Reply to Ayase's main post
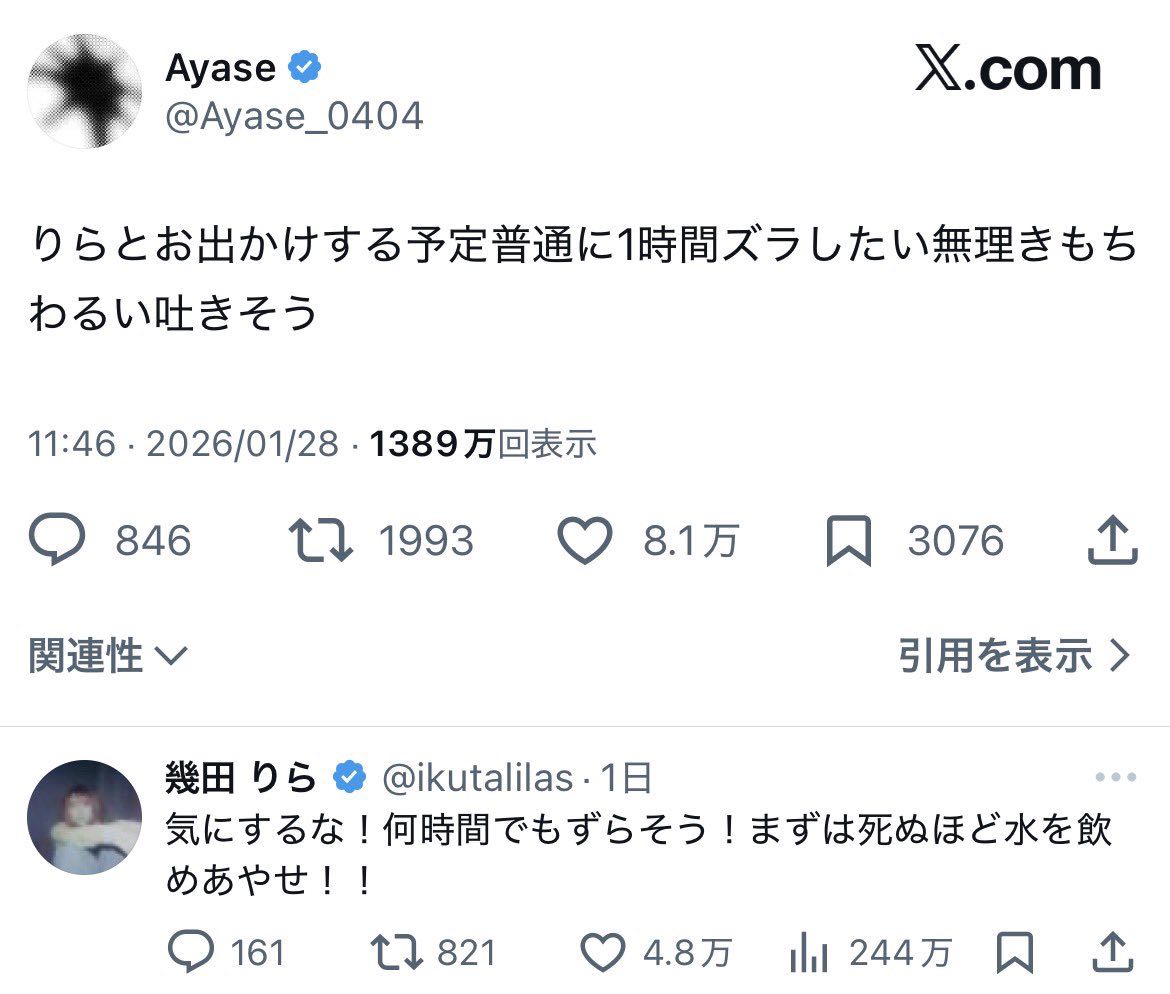This screenshot has width=1170, height=994. pyautogui.click(x=60, y=541)
